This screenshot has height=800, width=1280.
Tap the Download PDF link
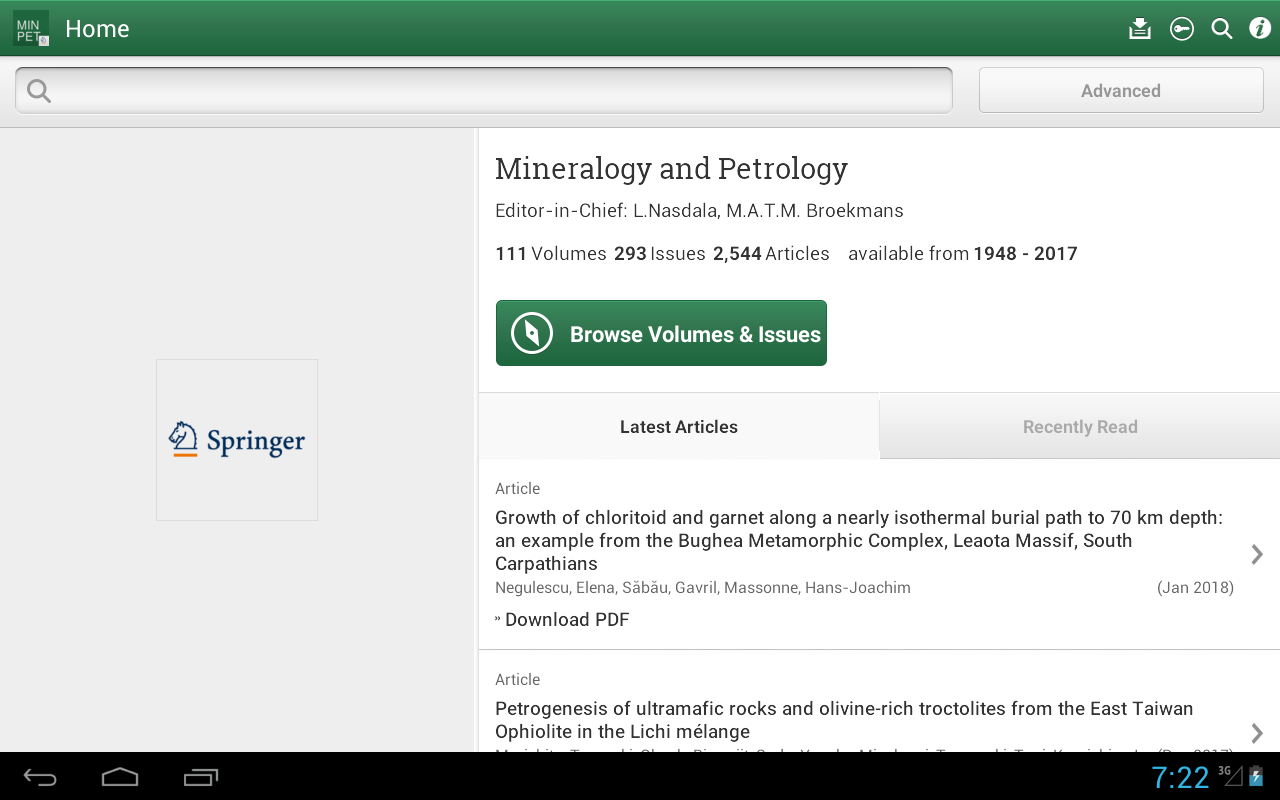click(566, 620)
